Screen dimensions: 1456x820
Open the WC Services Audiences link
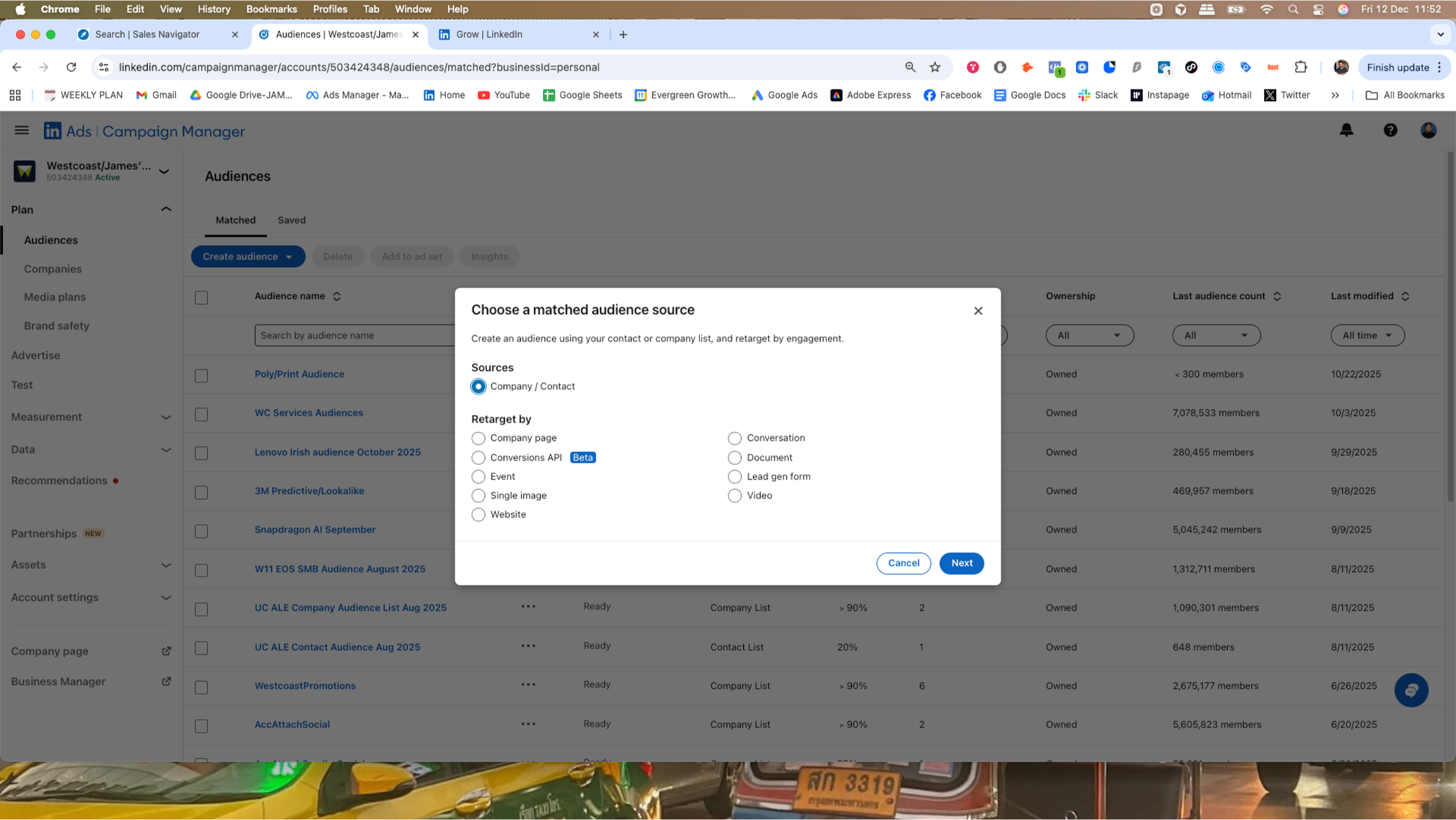coord(309,413)
